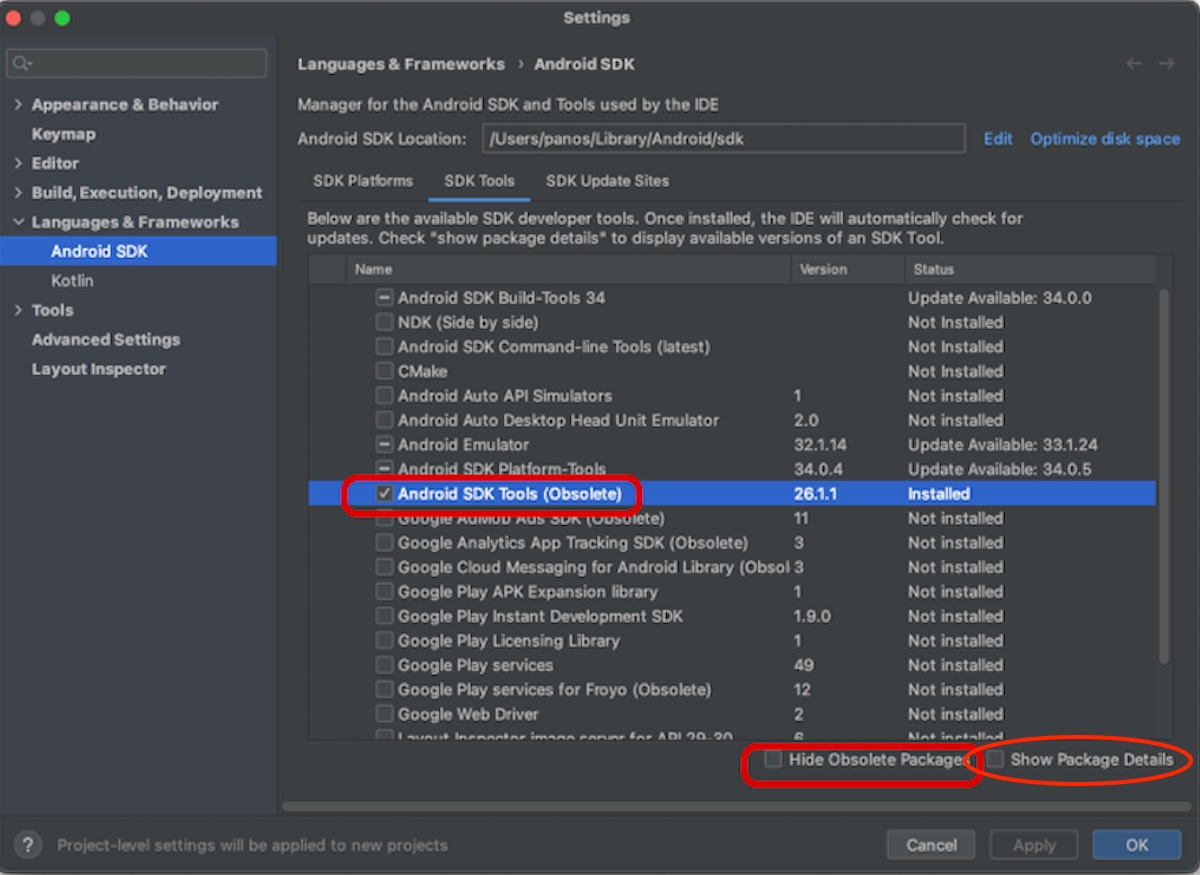The width and height of the screenshot is (1200, 875).
Task: Expand the Tools settings section
Action: [18, 310]
